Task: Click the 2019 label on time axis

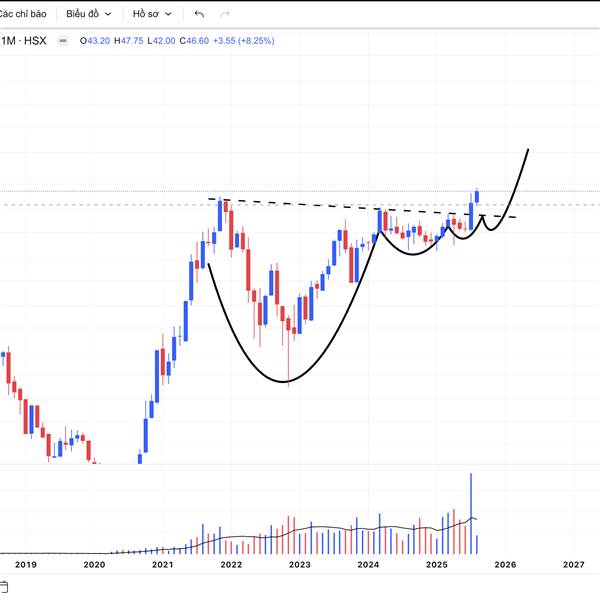Action: click(26, 564)
